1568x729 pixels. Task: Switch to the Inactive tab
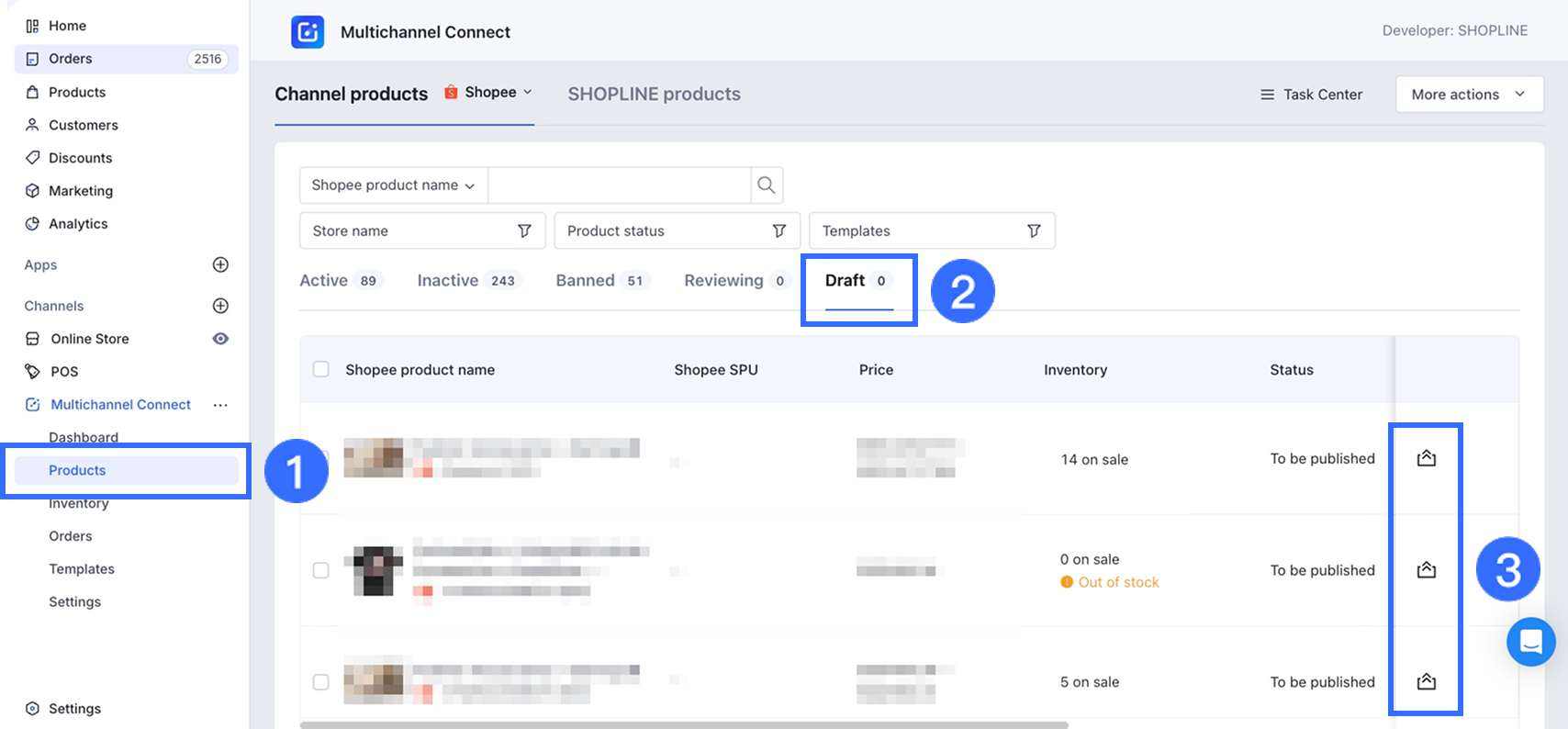tap(448, 281)
